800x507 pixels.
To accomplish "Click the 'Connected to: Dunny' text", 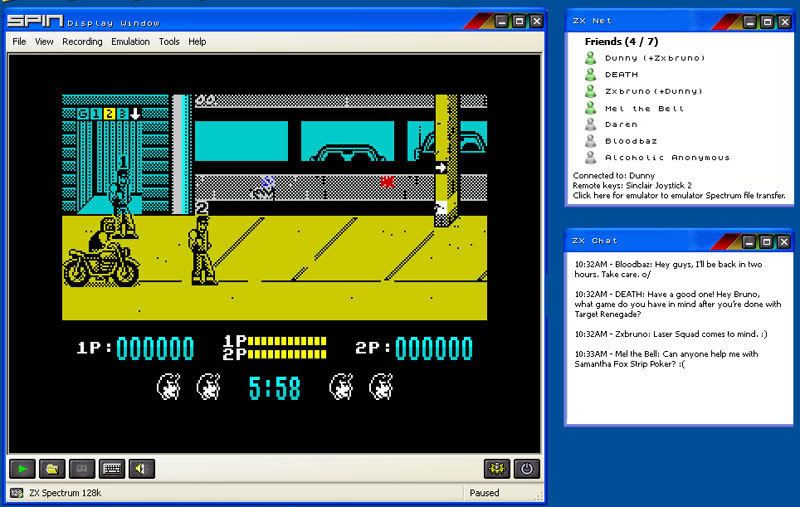I will pyautogui.click(x=614, y=175).
